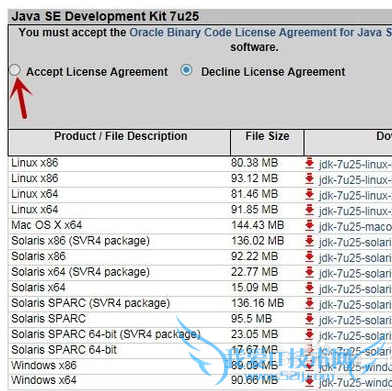
Task: Select the Decline License Agreement radio button
Action: pos(186,70)
